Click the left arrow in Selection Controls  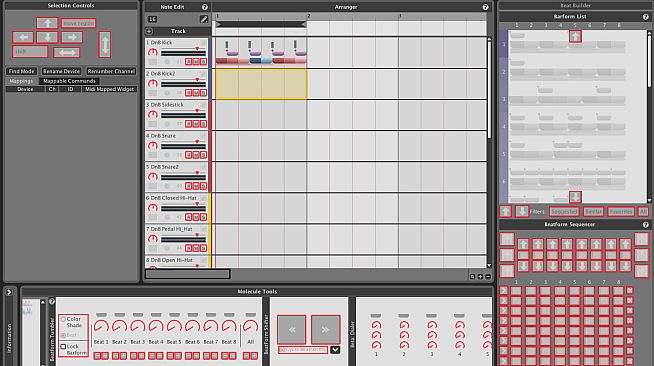click(23, 37)
